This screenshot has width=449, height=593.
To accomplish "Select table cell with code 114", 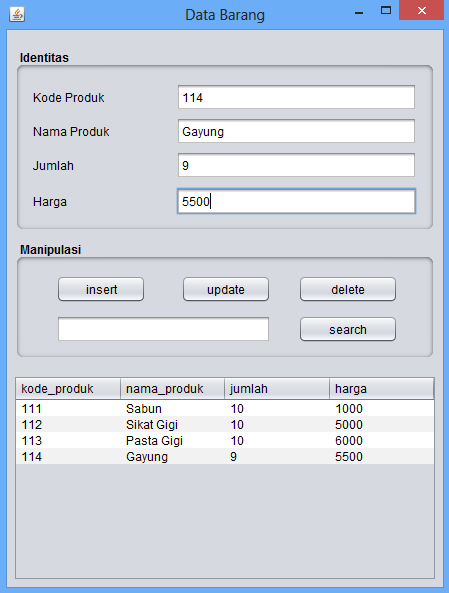I will coord(68,456).
